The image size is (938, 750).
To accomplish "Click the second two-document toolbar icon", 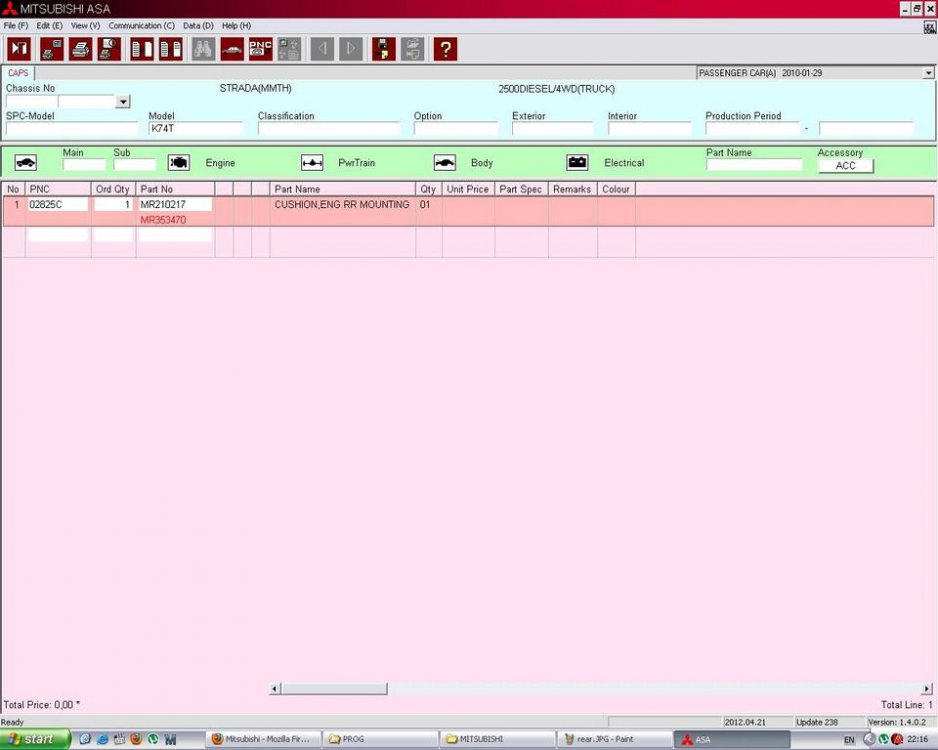I will [x=170, y=48].
